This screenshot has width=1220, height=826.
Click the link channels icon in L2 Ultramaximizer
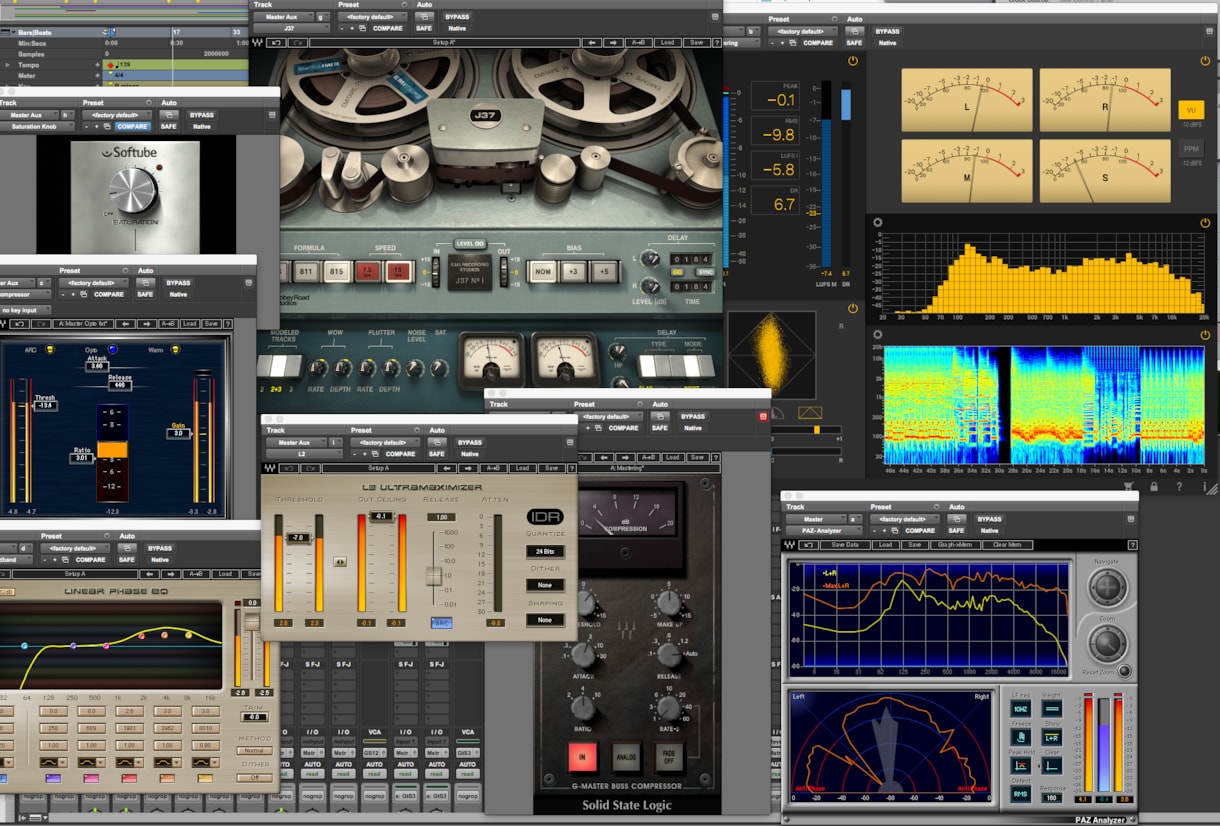340,562
